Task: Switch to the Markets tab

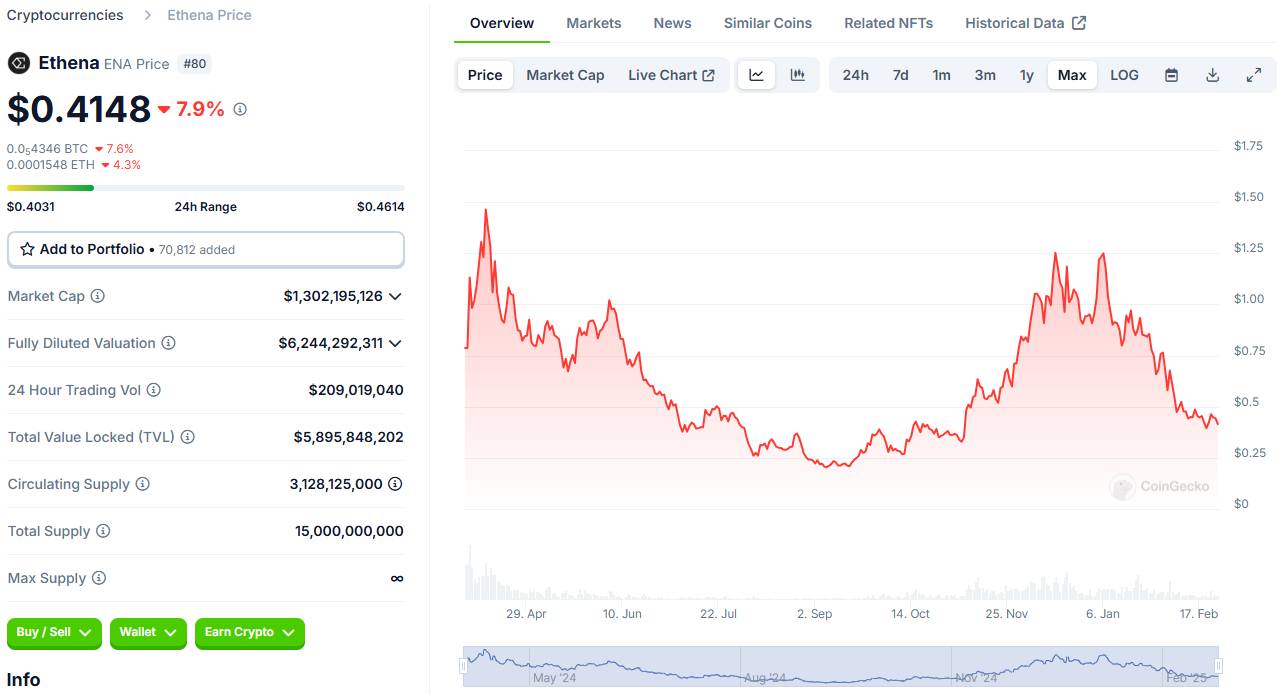Action: point(594,23)
